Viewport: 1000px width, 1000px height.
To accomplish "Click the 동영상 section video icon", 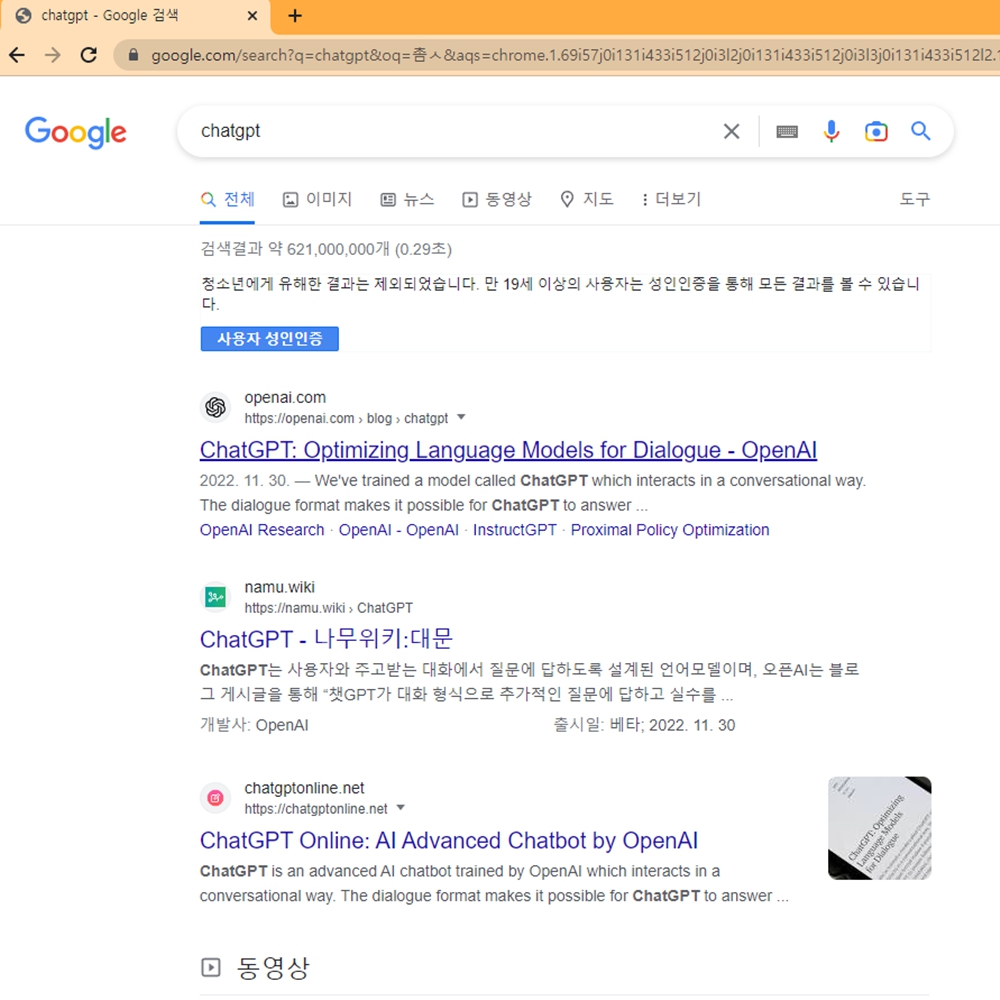I will tap(210, 967).
